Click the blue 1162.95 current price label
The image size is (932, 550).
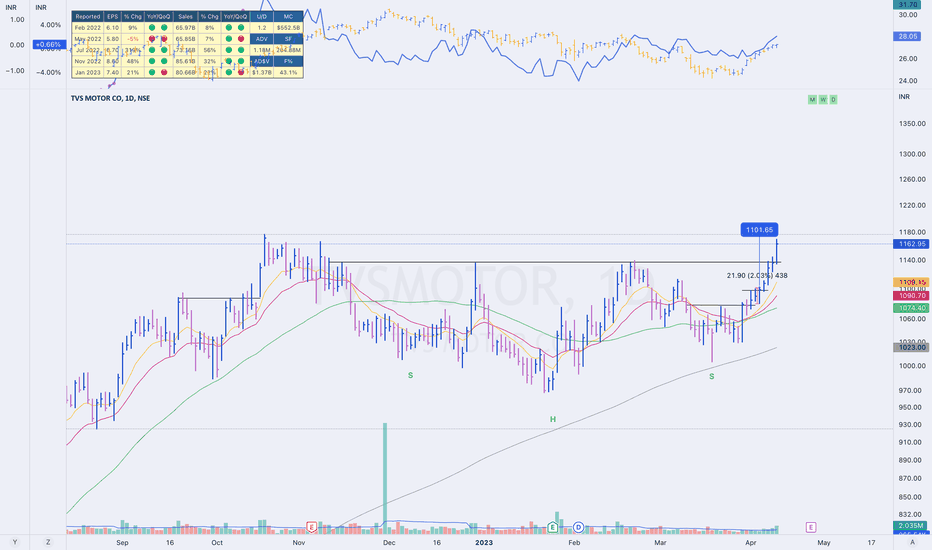912,244
